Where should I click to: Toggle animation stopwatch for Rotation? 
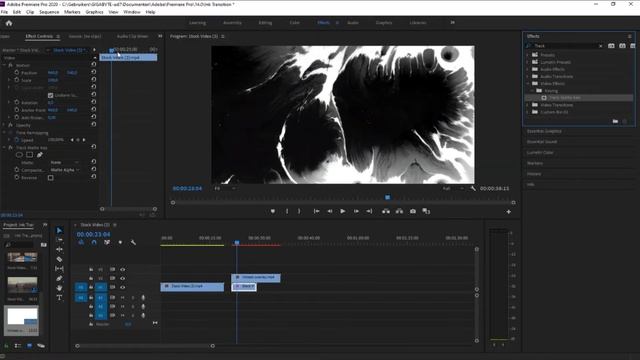tap(17, 102)
